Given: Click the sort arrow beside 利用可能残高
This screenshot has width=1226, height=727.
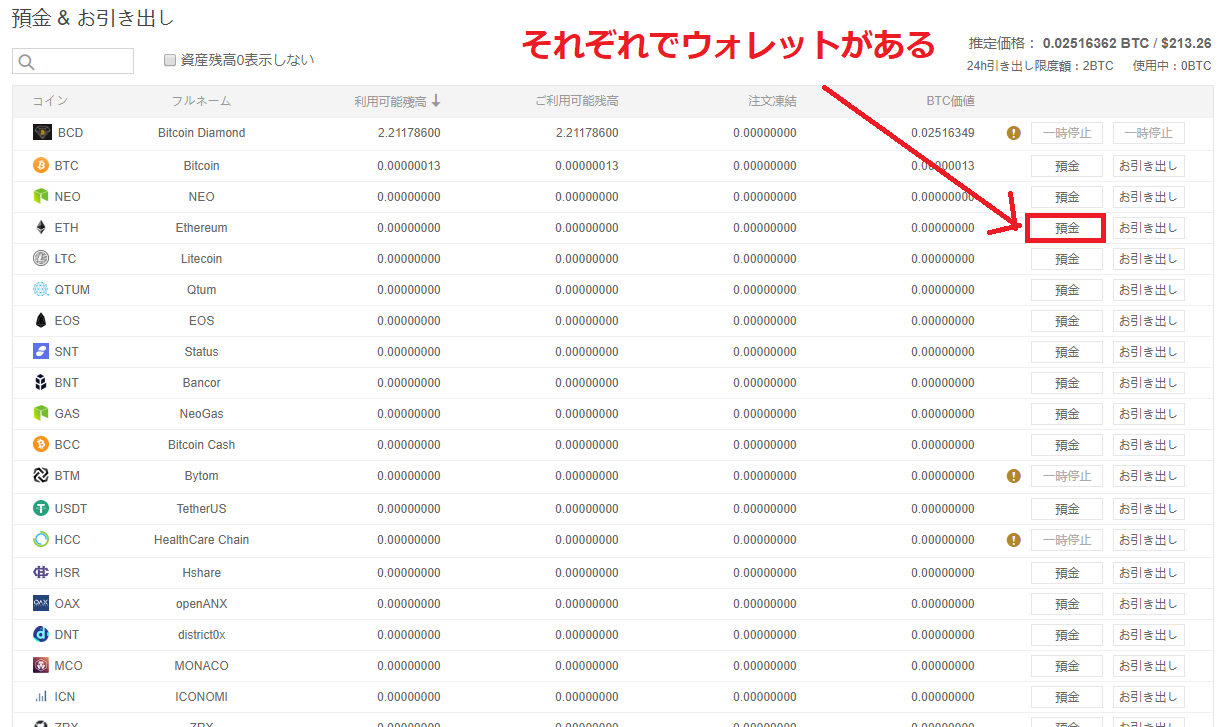Looking at the screenshot, I should click(x=436, y=101).
